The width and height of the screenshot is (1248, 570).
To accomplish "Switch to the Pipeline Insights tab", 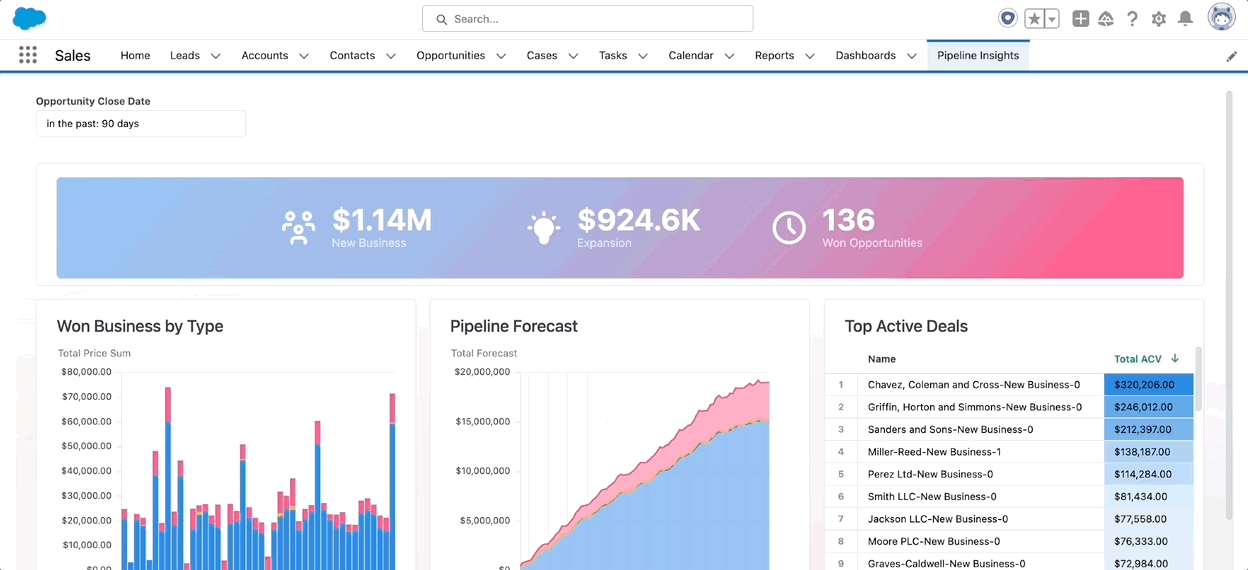I will pyautogui.click(x=978, y=56).
